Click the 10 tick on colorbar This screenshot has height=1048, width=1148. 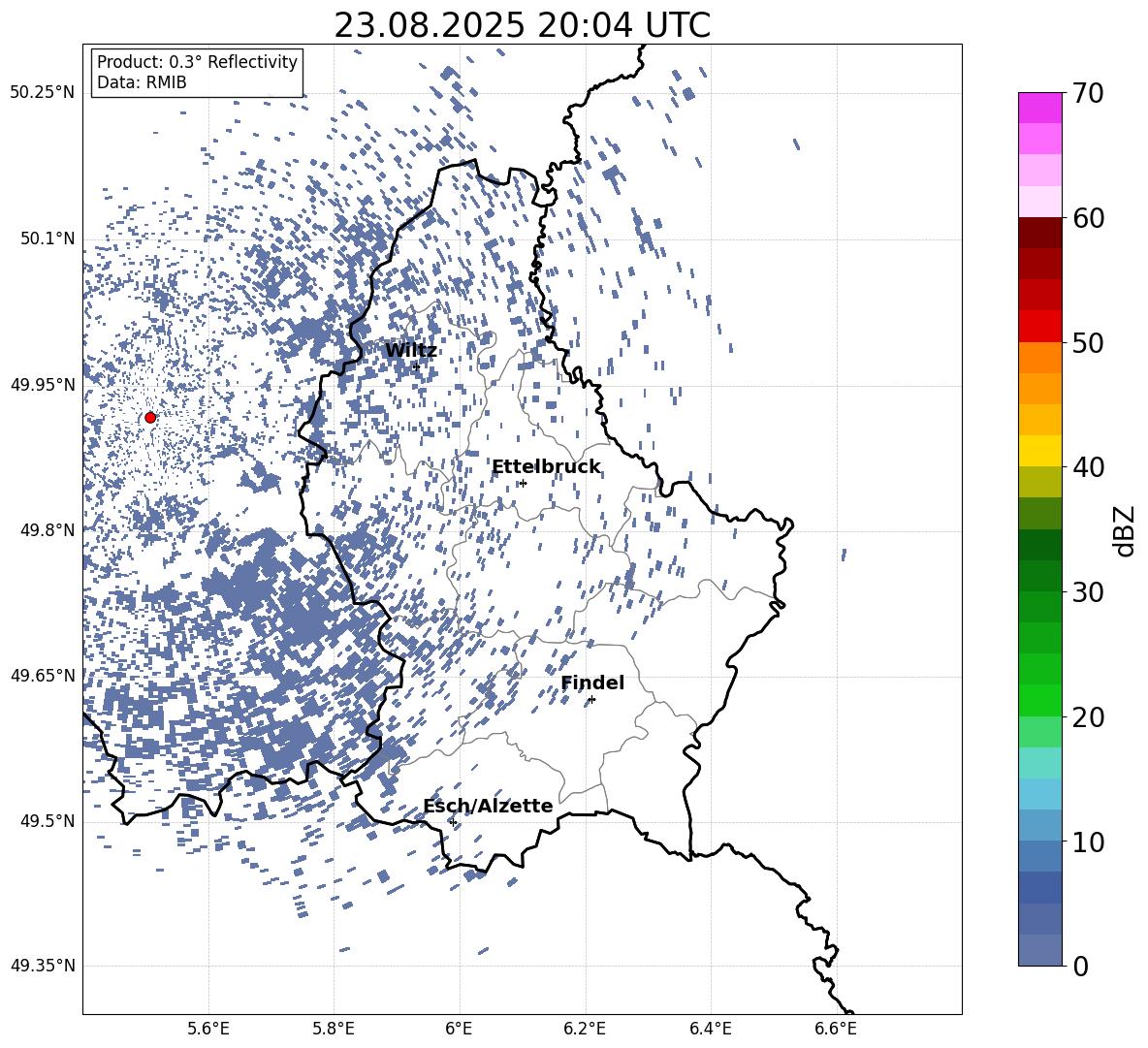pos(1088,842)
